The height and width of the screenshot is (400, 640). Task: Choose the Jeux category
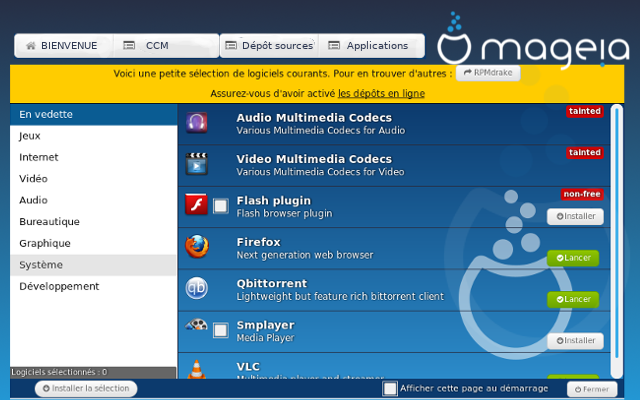(94, 136)
